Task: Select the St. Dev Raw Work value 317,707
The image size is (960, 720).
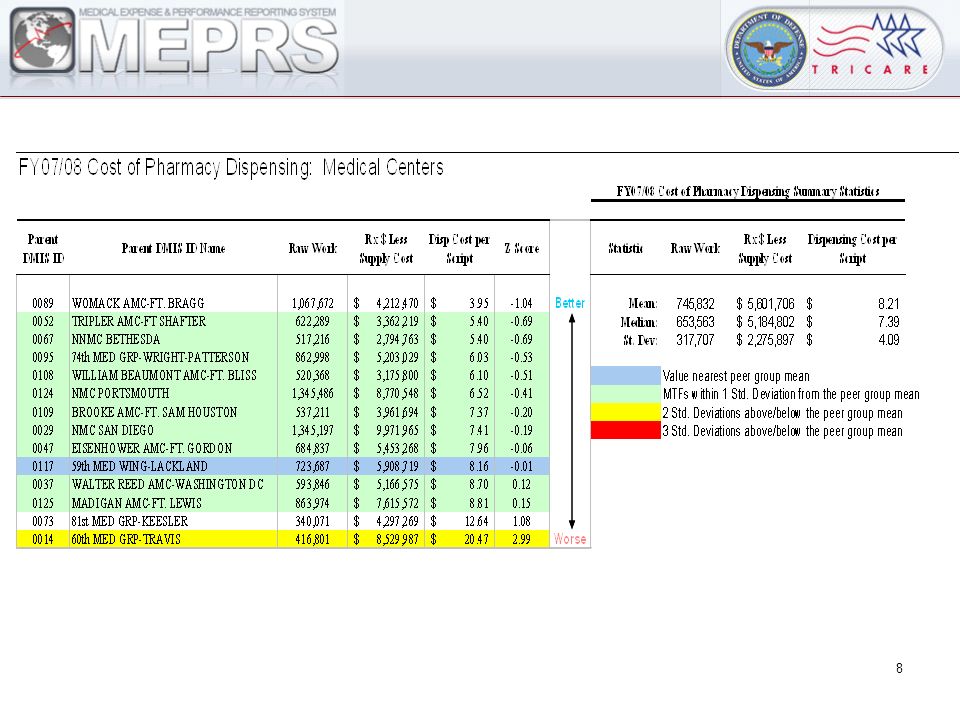Action: 696,340
